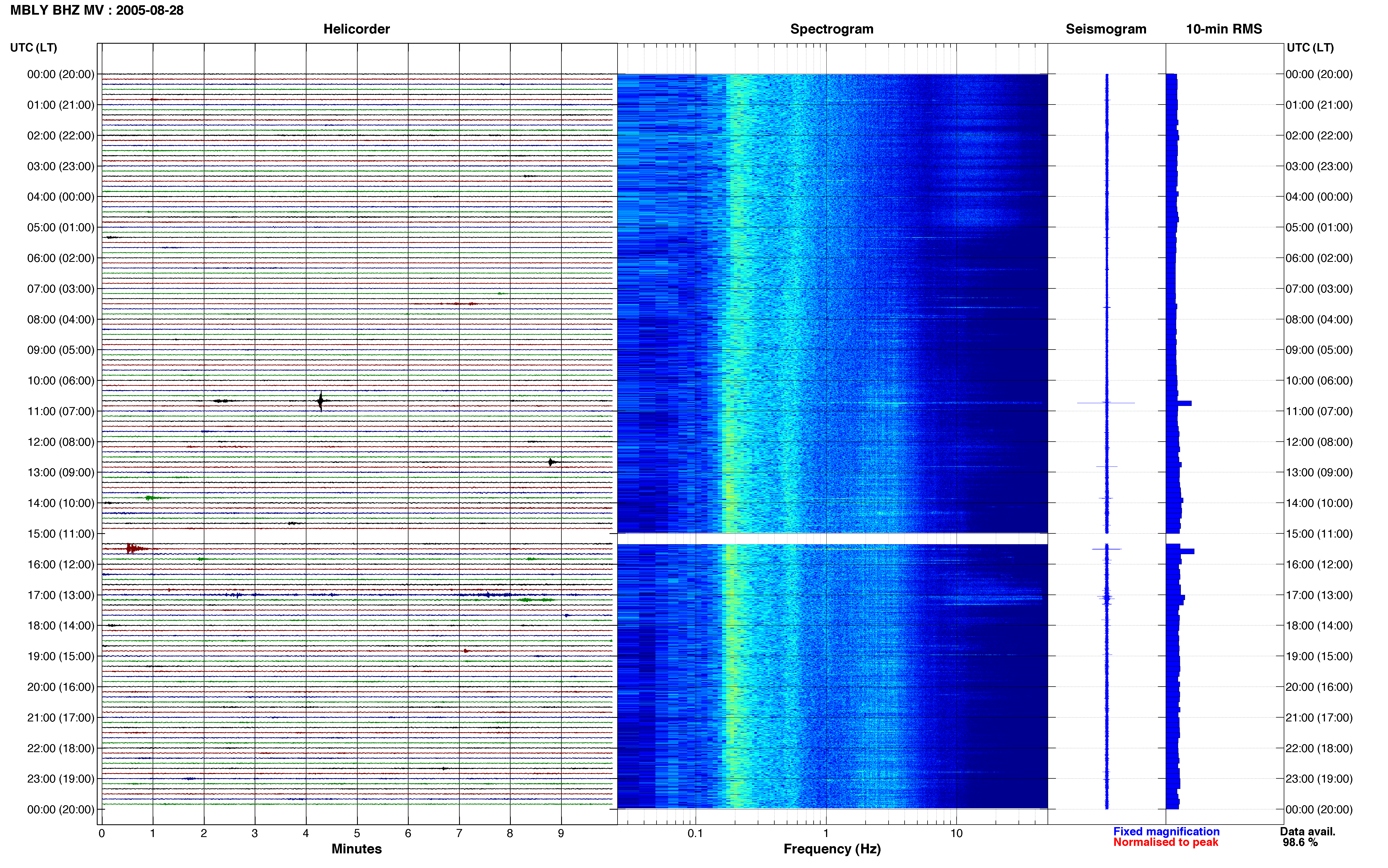Click the helicorder minute tick '5'
This screenshot has height=868, width=1388.
coord(357,833)
